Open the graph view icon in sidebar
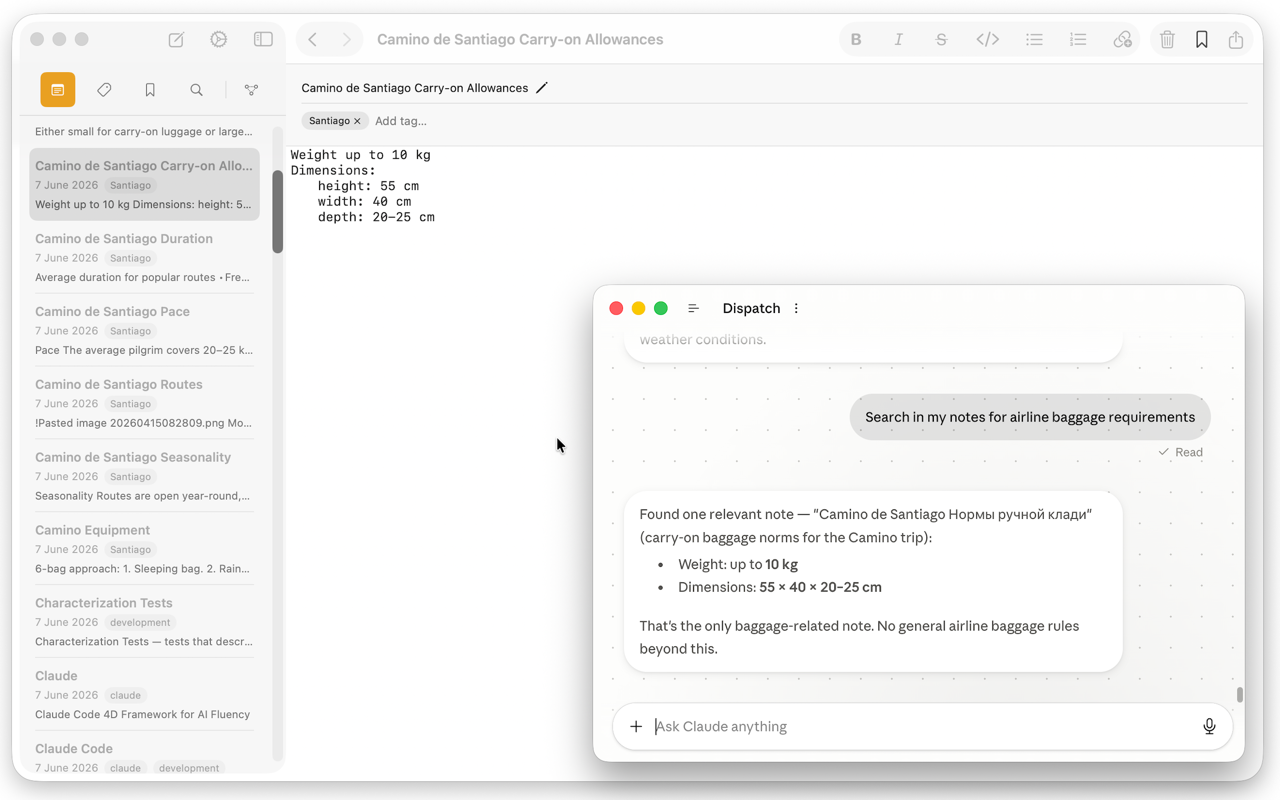The width and height of the screenshot is (1280, 800). [251, 90]
